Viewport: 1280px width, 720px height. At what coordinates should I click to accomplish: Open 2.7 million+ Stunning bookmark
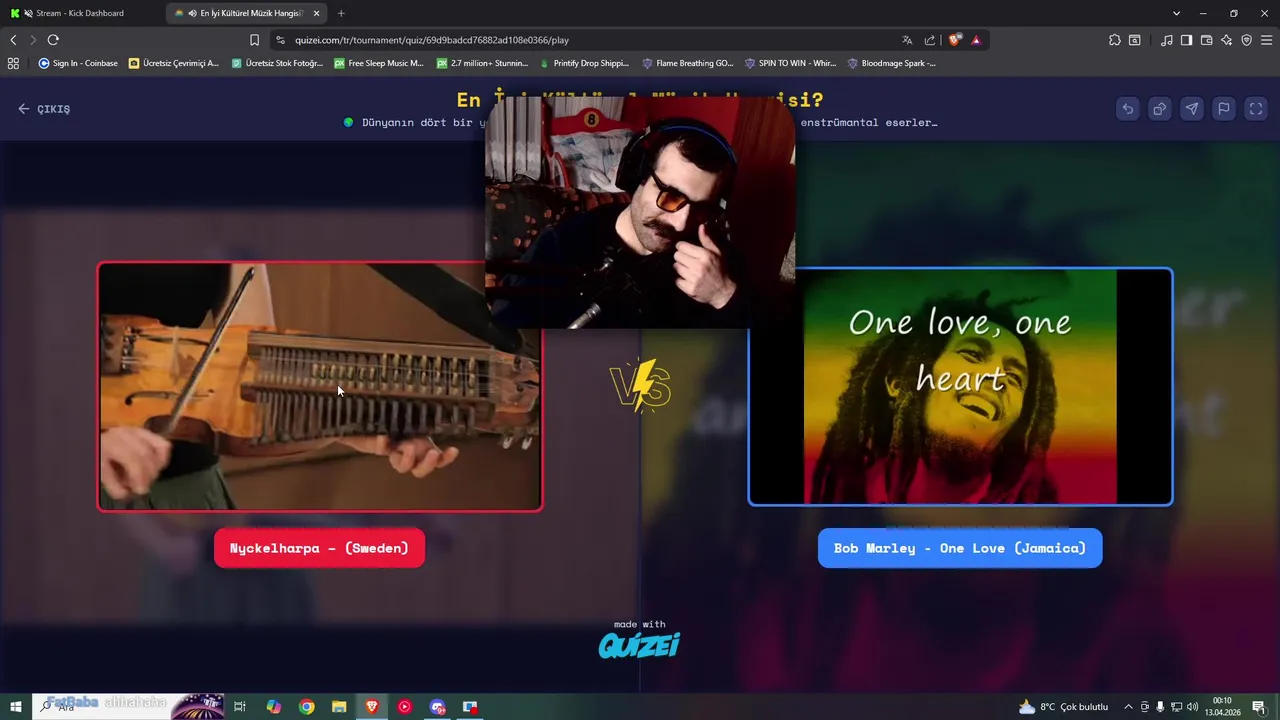pos(482,63)
